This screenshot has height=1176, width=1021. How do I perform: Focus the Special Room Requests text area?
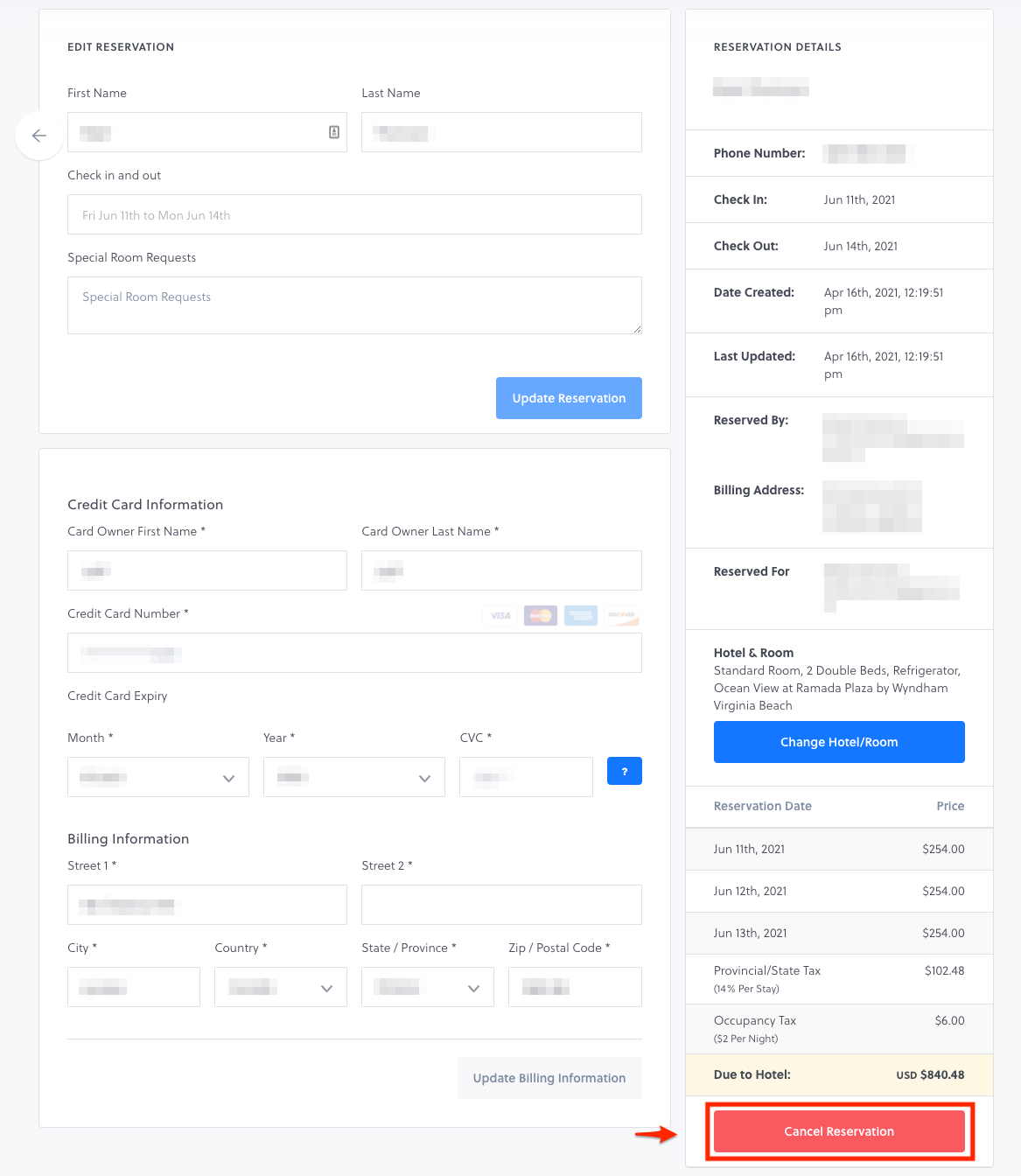coord(354,305)
